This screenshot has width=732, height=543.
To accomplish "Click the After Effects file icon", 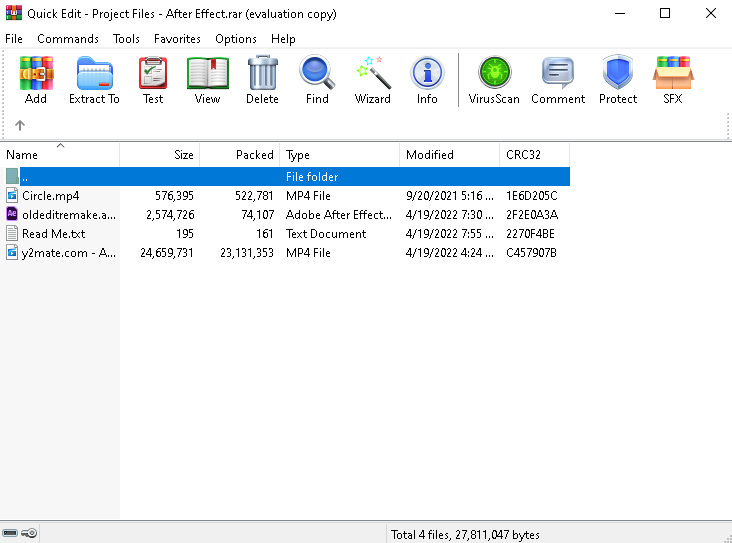I will point(12,214).
